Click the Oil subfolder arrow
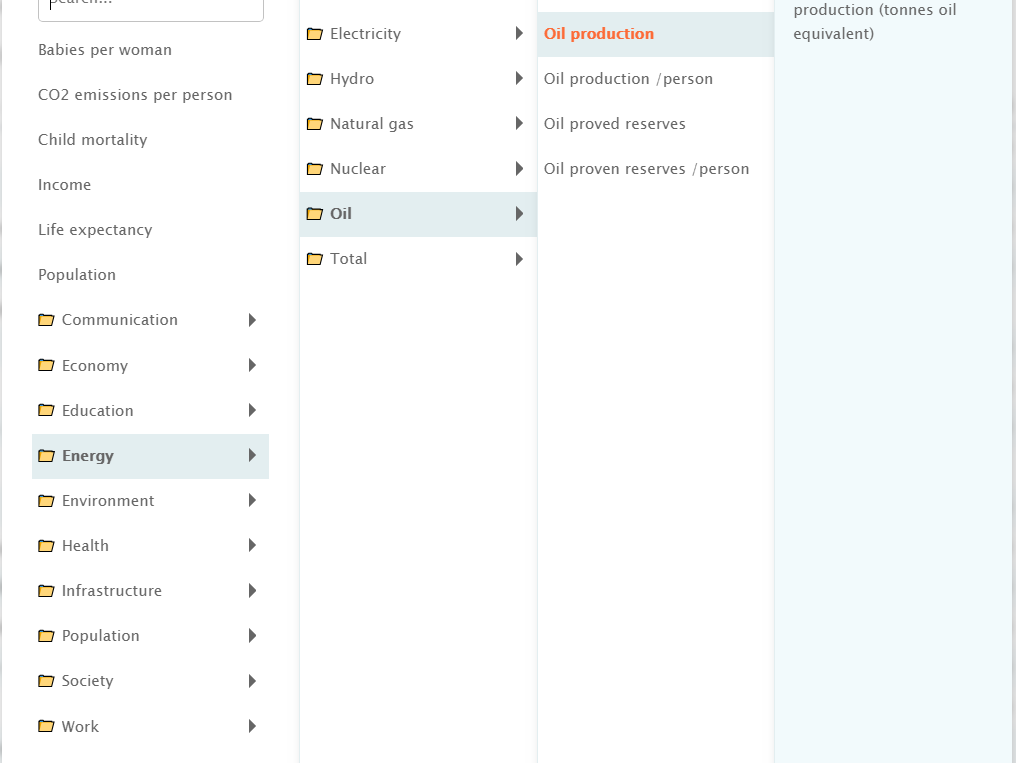The image size is (1016, 763). tap(519, 214)
